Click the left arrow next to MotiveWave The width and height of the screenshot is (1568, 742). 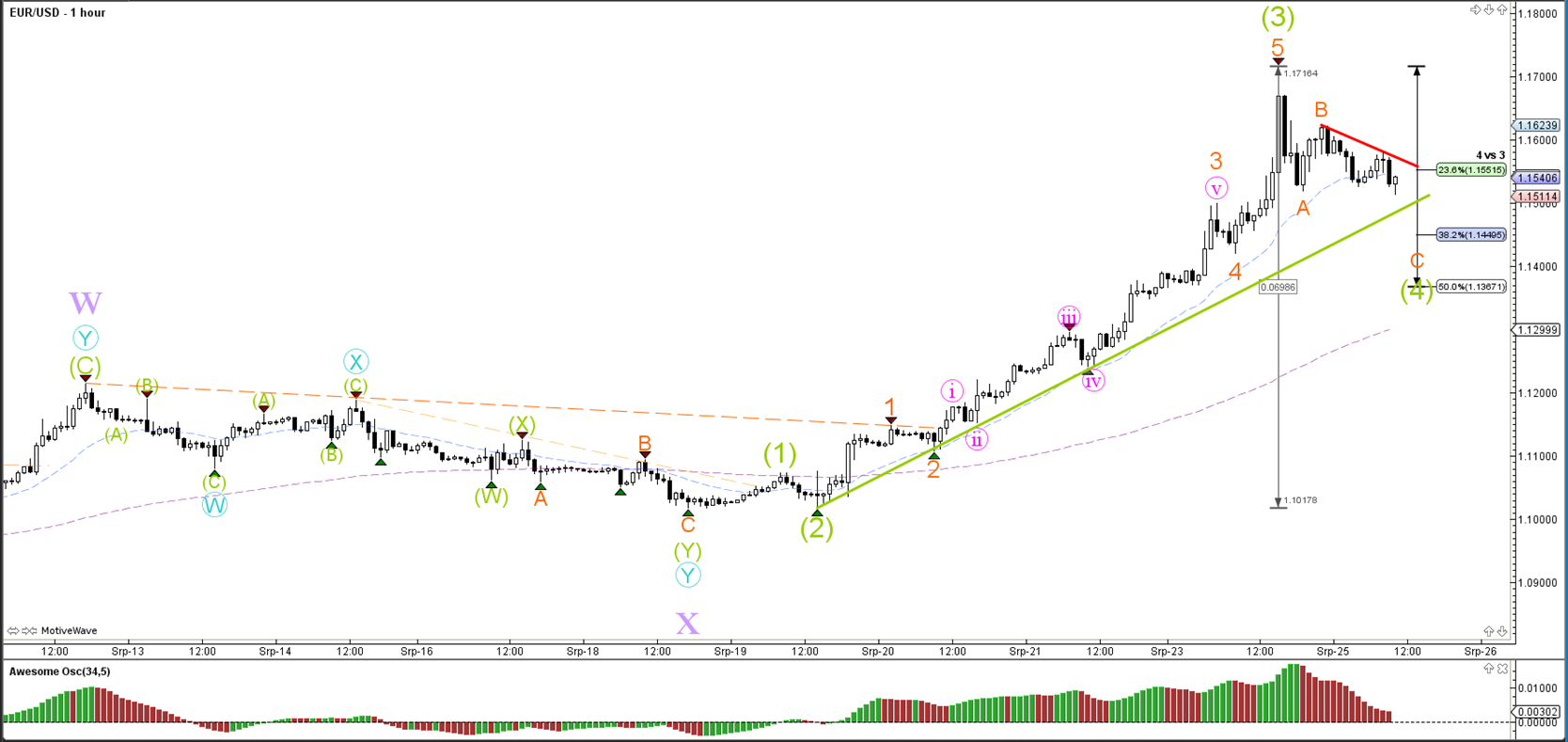click(12, 631)
